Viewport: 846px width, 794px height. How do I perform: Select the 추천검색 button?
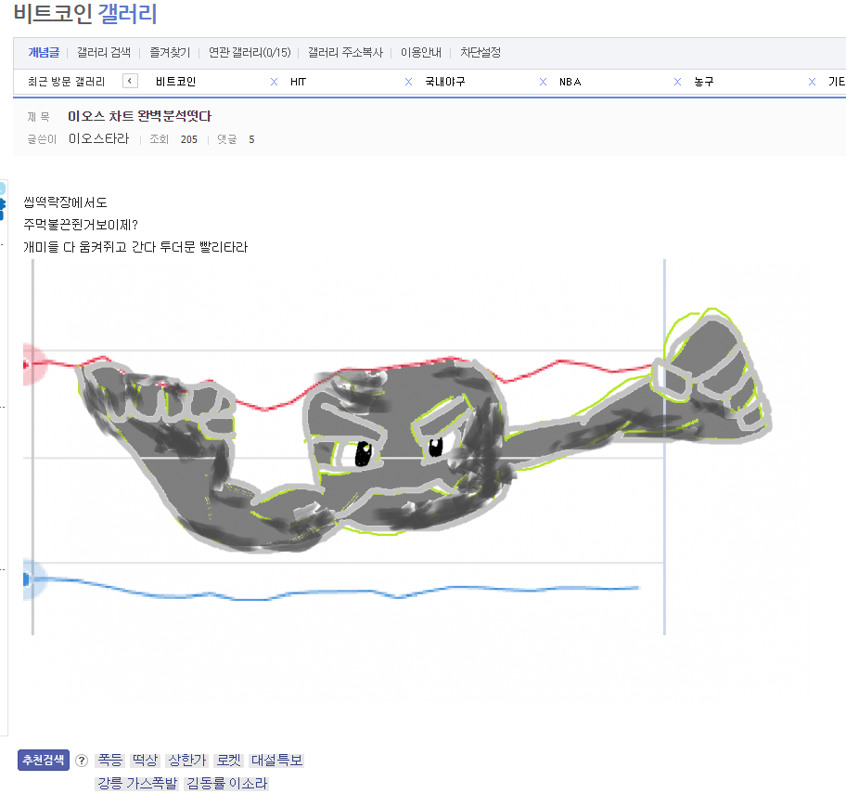(x=44, y=760)
